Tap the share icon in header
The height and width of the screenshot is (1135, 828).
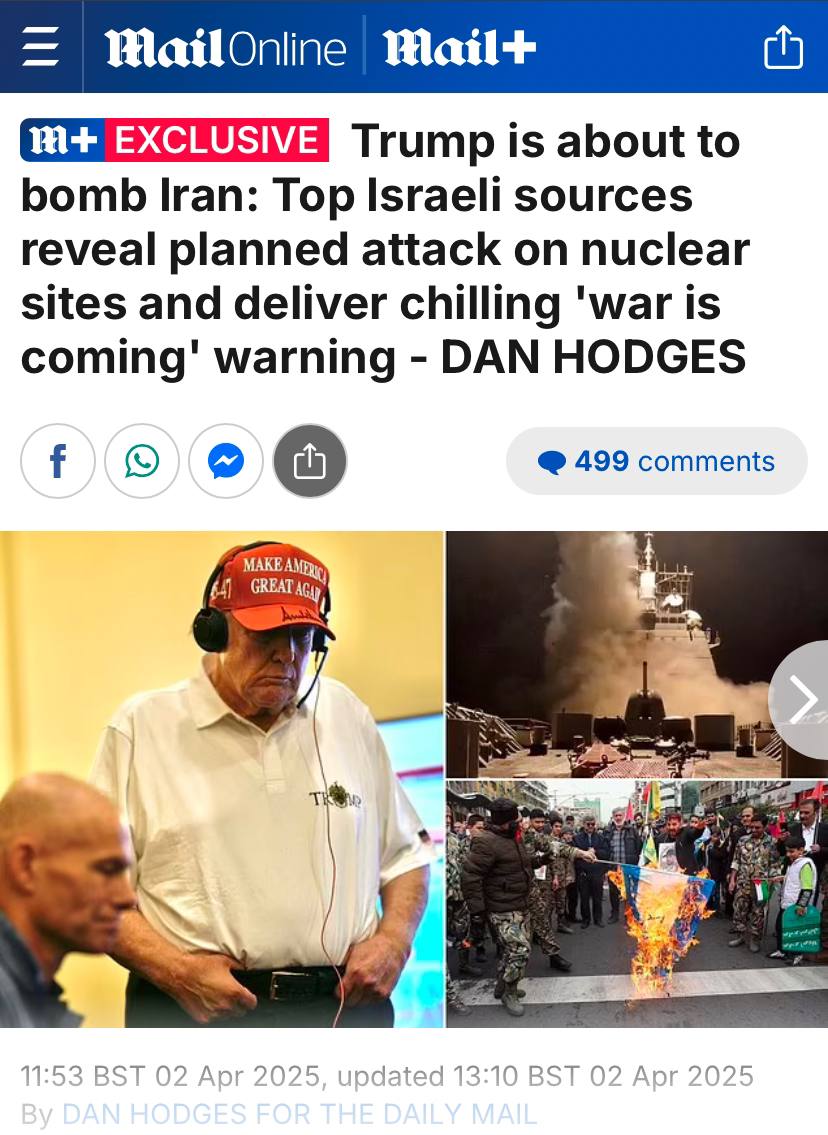pyautogui.click(x=784, y=47)
